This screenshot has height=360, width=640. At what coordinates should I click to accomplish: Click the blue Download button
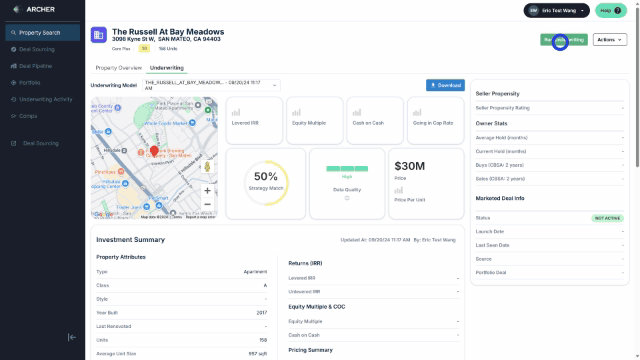pyautogui.click(x=445, y=85)
